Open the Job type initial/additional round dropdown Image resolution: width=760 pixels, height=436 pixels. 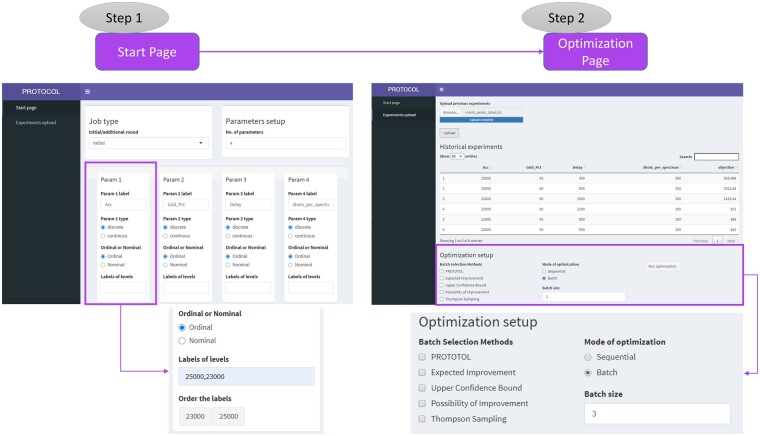click(146, 143)
